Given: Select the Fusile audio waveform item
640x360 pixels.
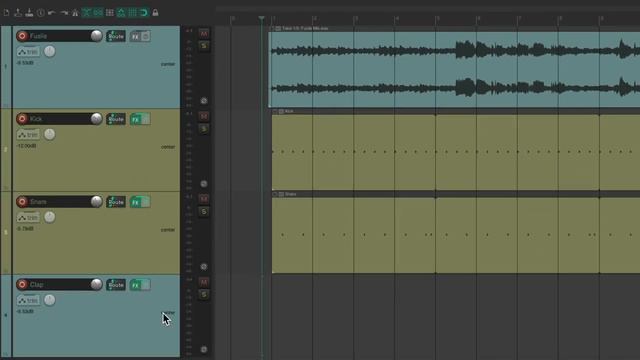Looking at the screenshot, I should (454, 69).
